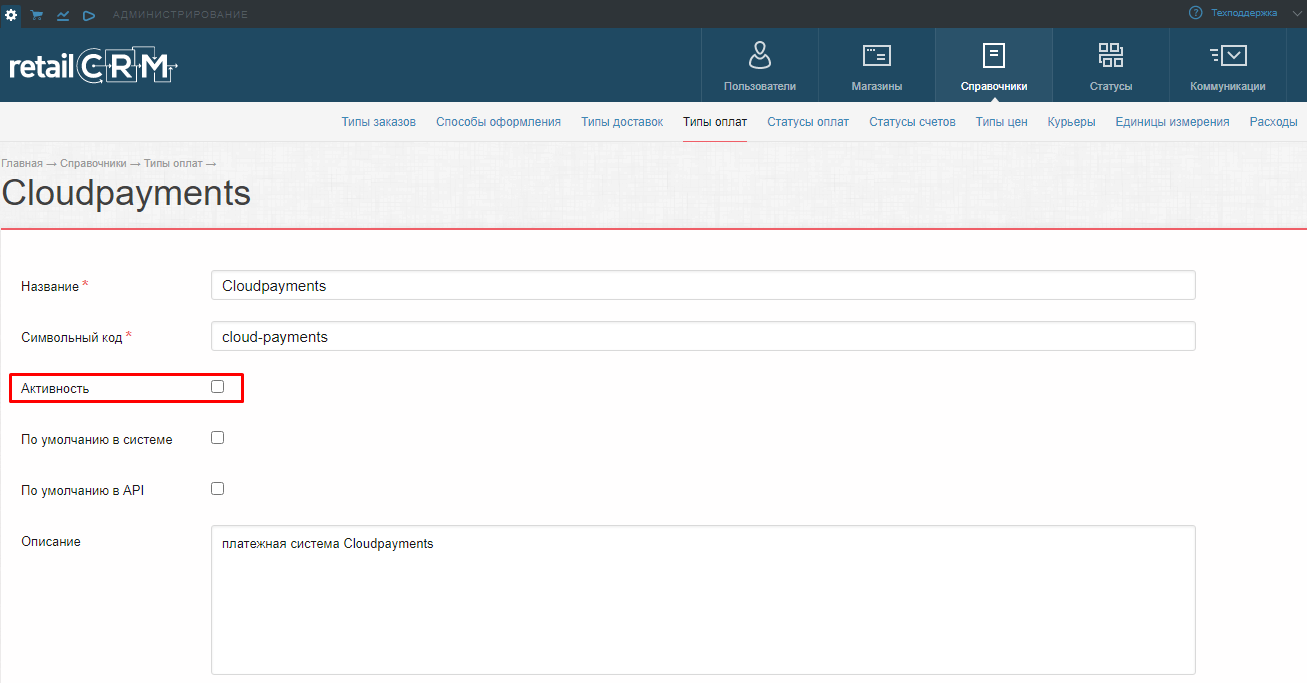Click the Название field label
This screenshot has height=683, width=1307.
(x=50, y=286)
